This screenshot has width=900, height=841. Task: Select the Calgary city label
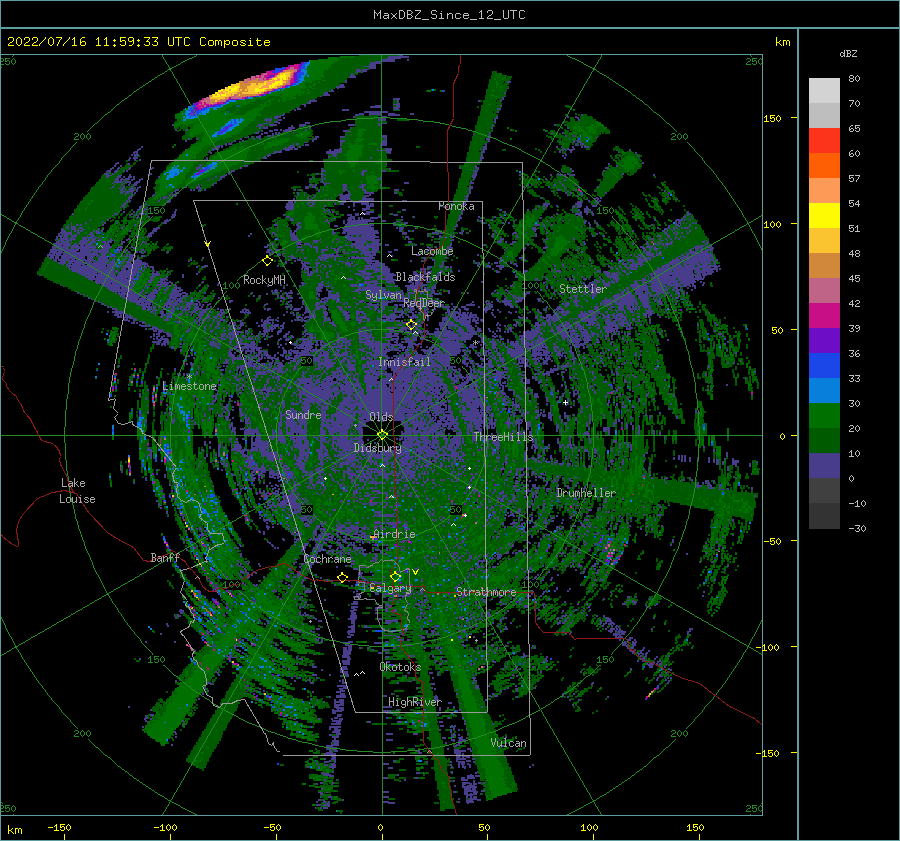[x=390, y=588]
